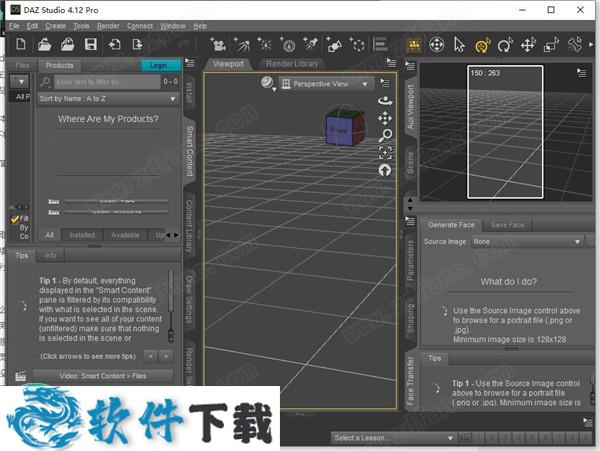Open the Select a Lesson dropdown
The width and height of the screenshot is (600, 451).
coord(393,438)
